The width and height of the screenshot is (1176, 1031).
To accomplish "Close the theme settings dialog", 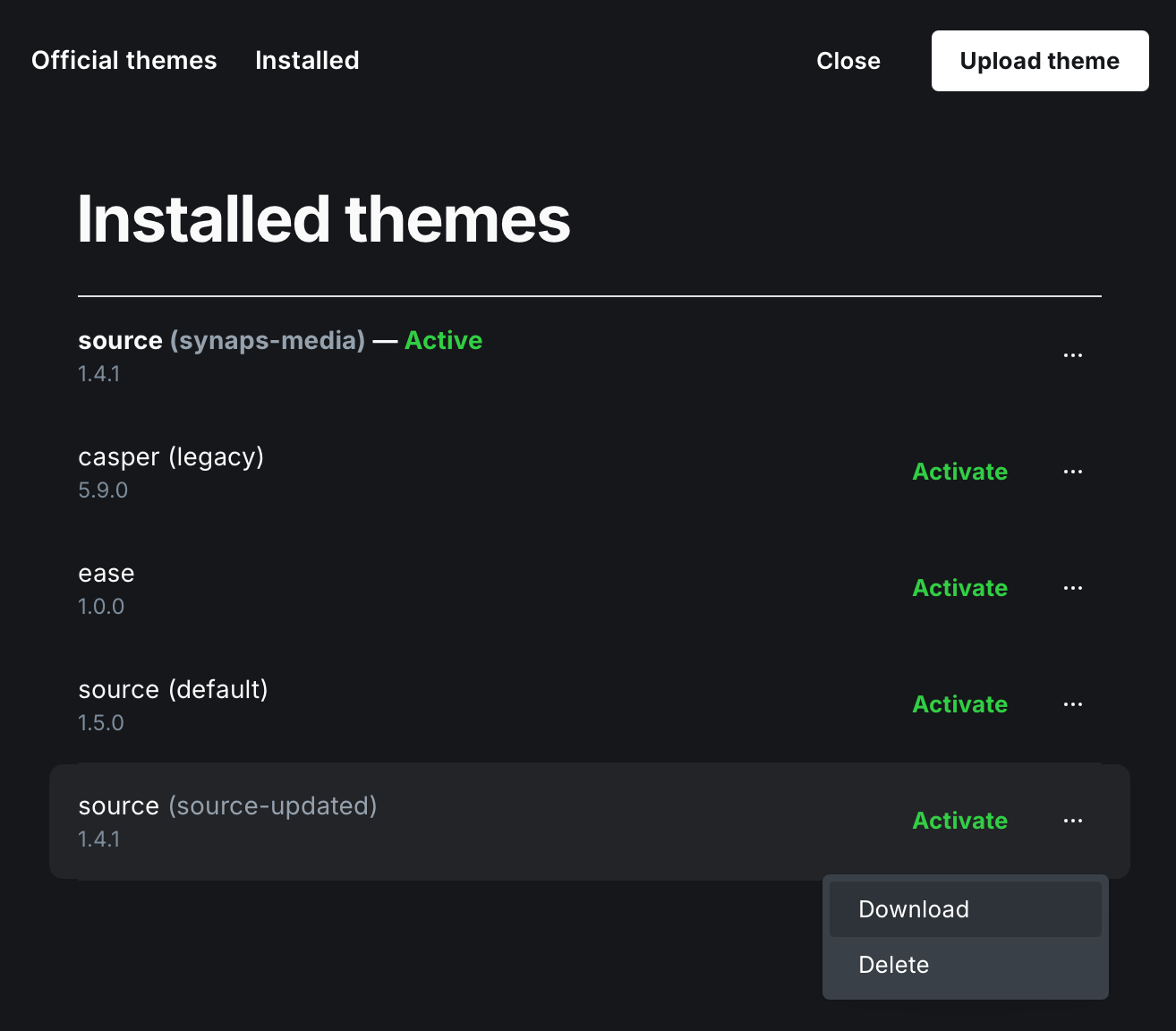I will (848, 61).
